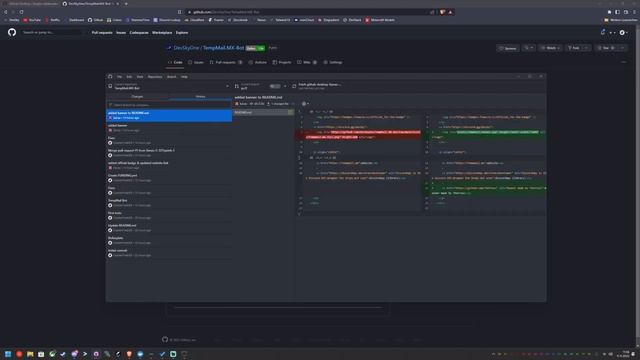Switch to the Changes tab
Screen dimensions: 640x360
(x=137, y=97)
